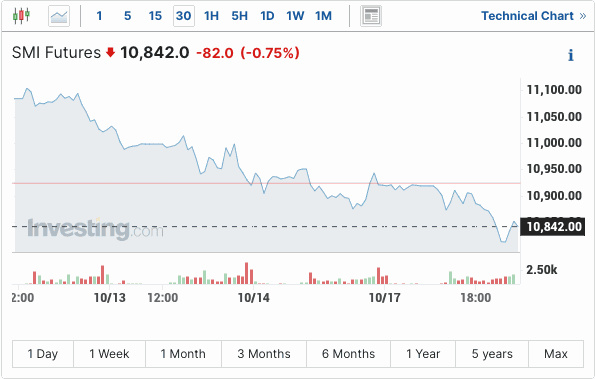Viewport: 595px width, 379px height.
Task: Choose the 15 minute interval
Action: tap(155, 16)
